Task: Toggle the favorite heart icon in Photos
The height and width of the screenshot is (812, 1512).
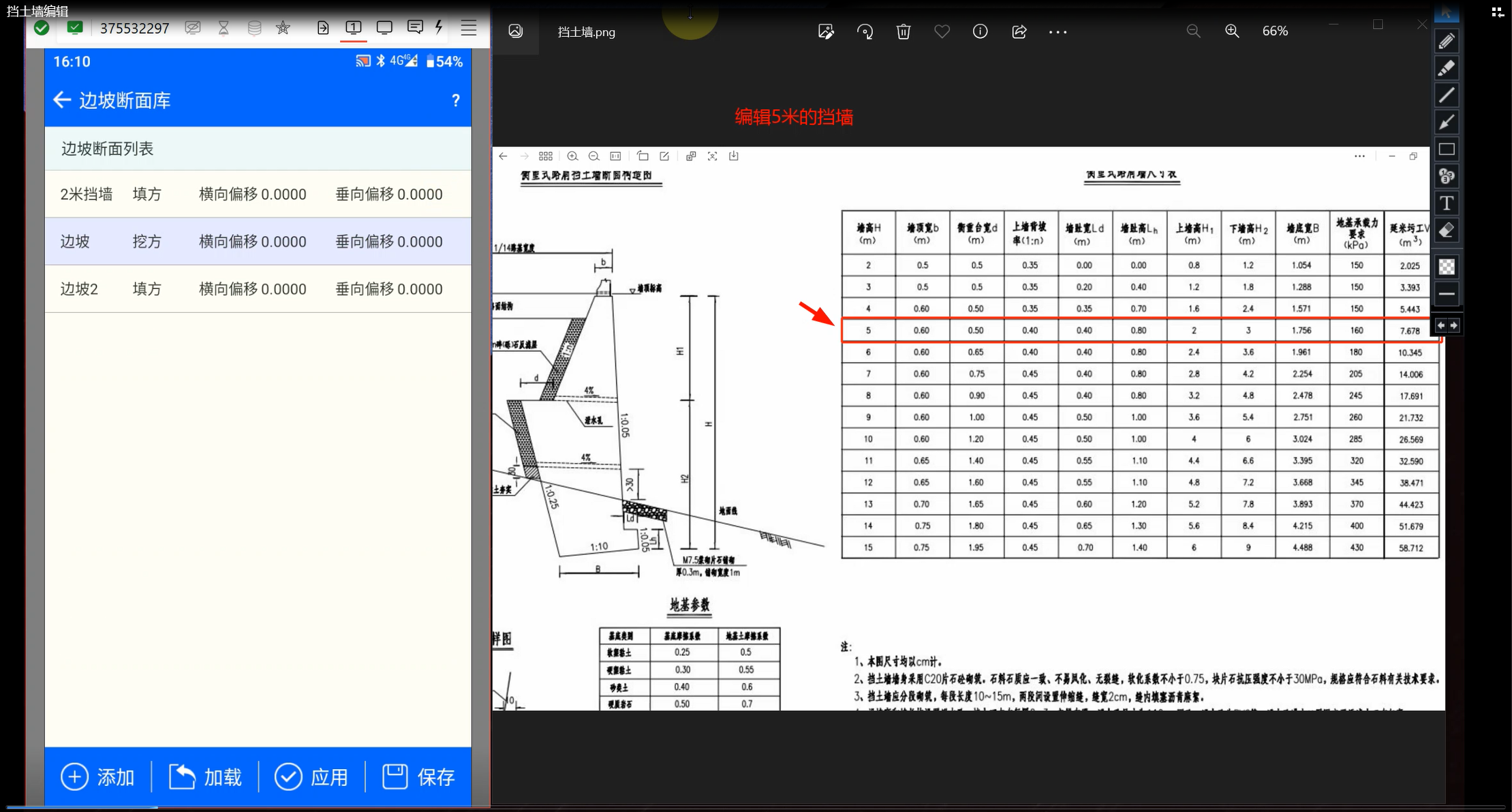Action: 942,31
